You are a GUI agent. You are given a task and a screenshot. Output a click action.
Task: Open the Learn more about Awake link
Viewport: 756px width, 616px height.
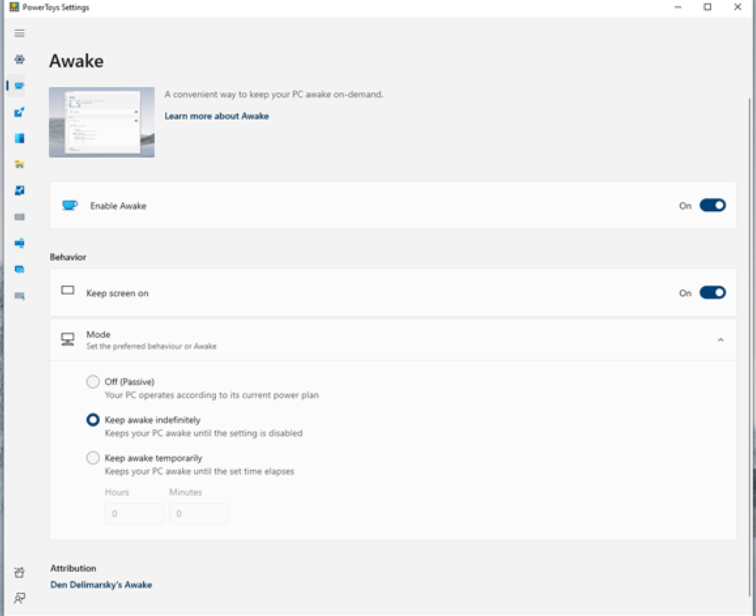click(216, 116)
